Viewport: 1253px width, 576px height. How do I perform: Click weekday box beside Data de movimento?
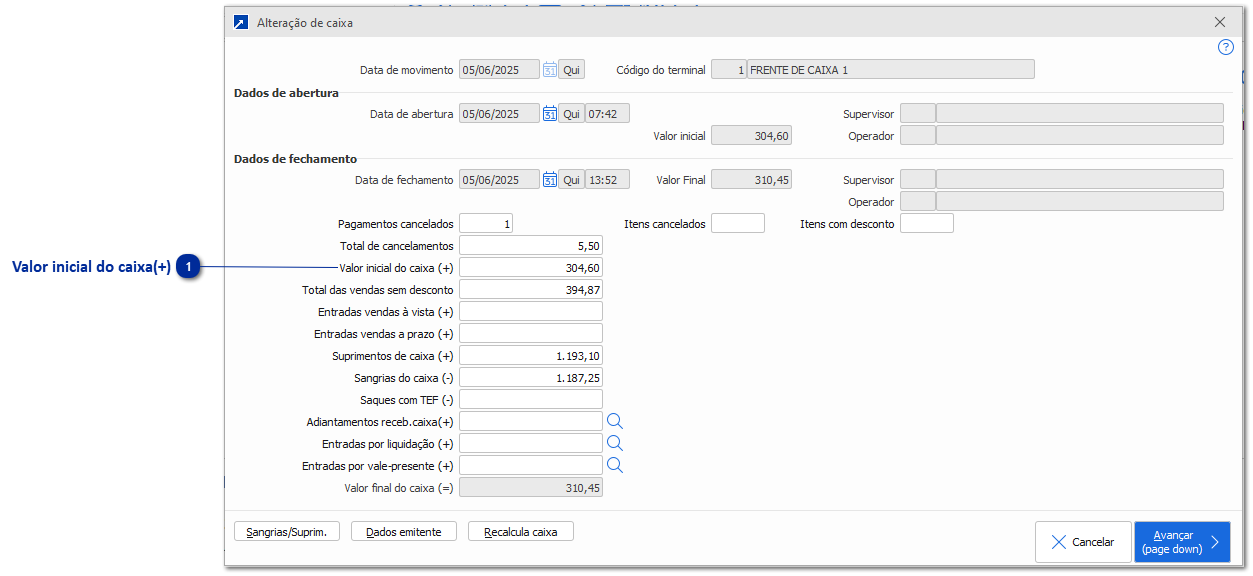[571, 70]
